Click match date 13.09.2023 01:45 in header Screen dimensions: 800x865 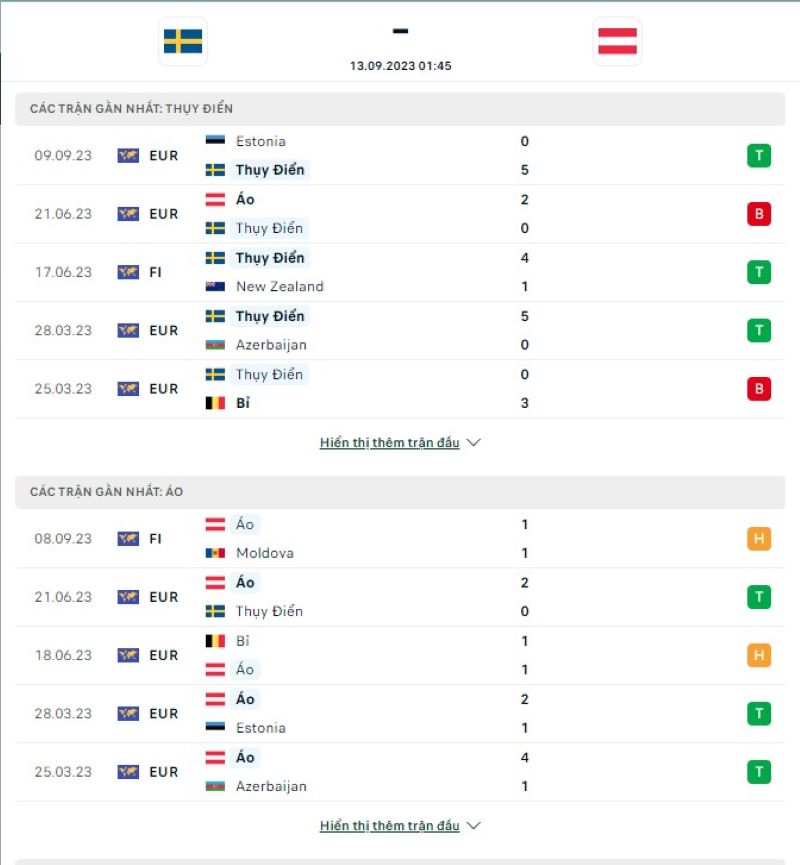[x=400, y=66]
